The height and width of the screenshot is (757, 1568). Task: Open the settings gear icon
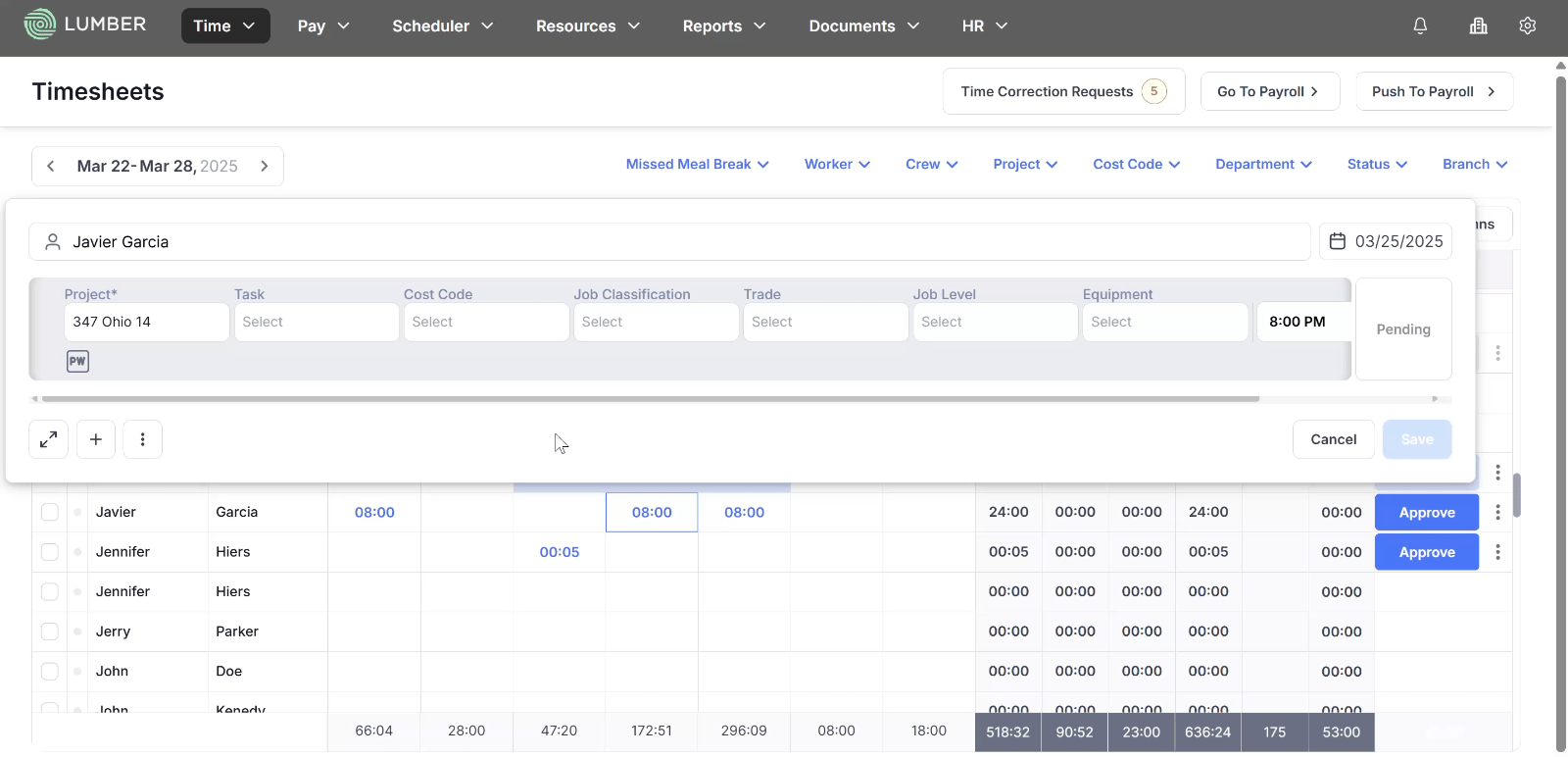coord(1528,26)
